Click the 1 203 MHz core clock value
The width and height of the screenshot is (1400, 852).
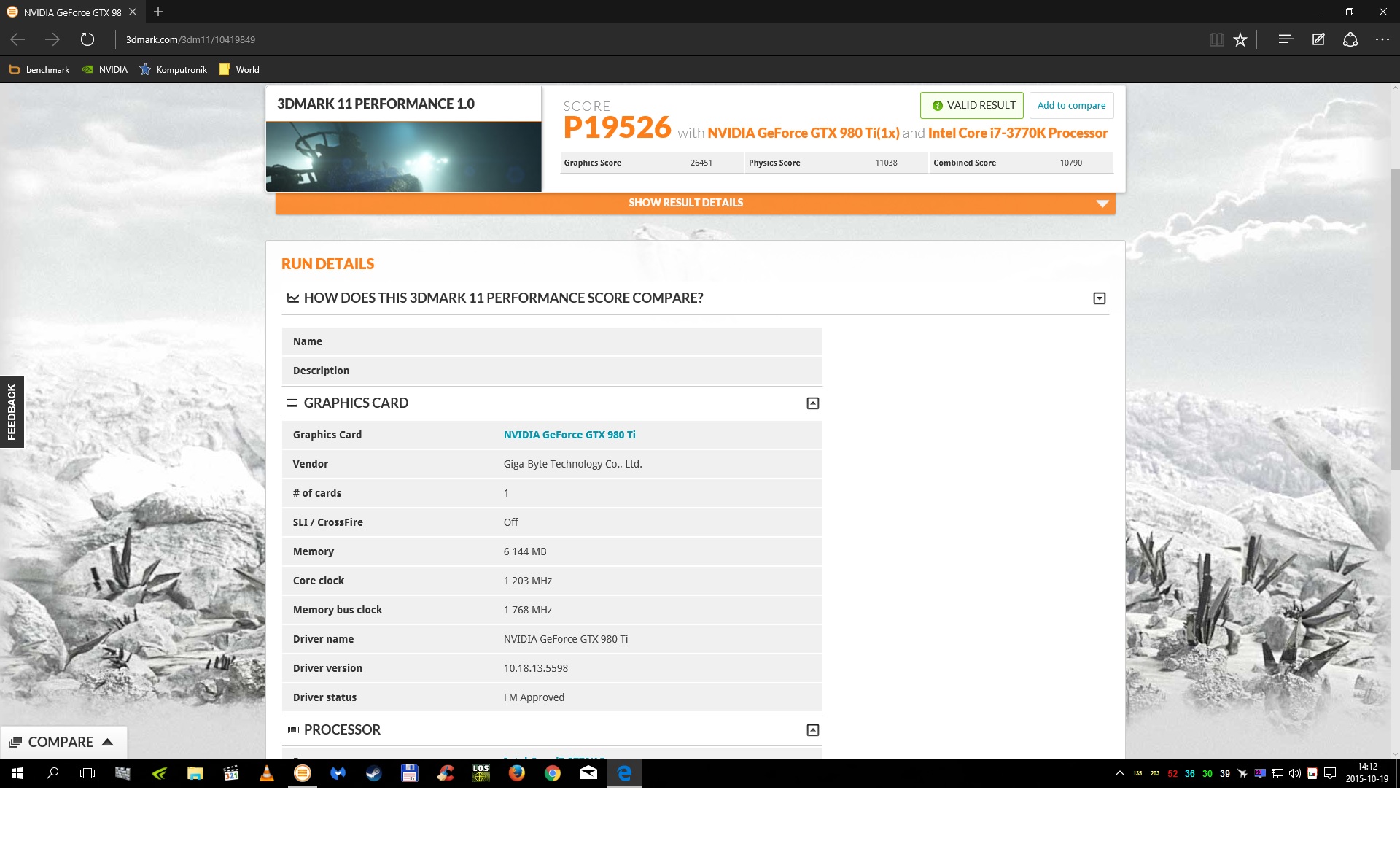pyautogui.click(x=527, y=581)
